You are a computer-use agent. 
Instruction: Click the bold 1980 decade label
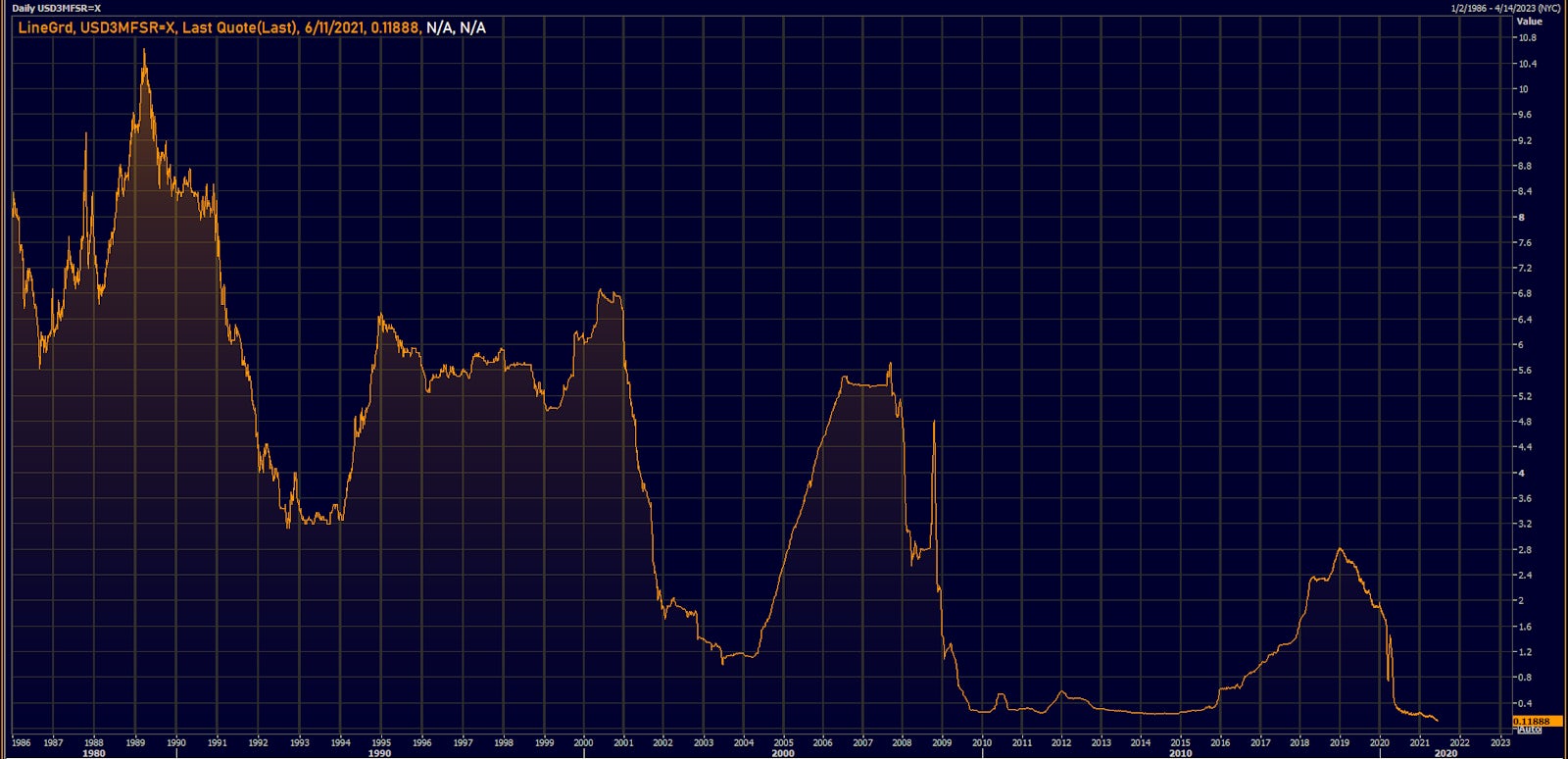tap(94, 753)
